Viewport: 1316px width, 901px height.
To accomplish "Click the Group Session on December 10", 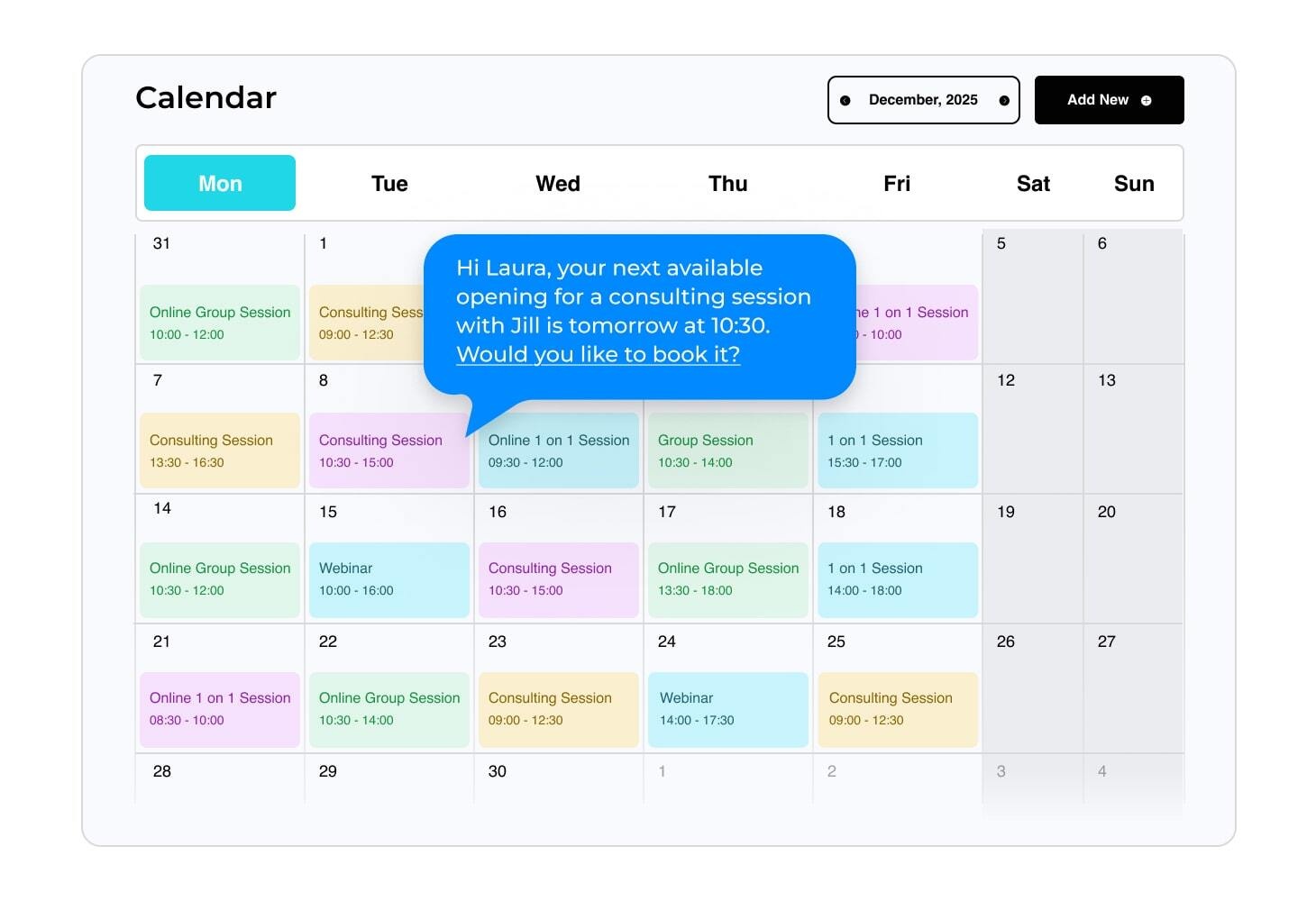I will (x=727, y=450).
